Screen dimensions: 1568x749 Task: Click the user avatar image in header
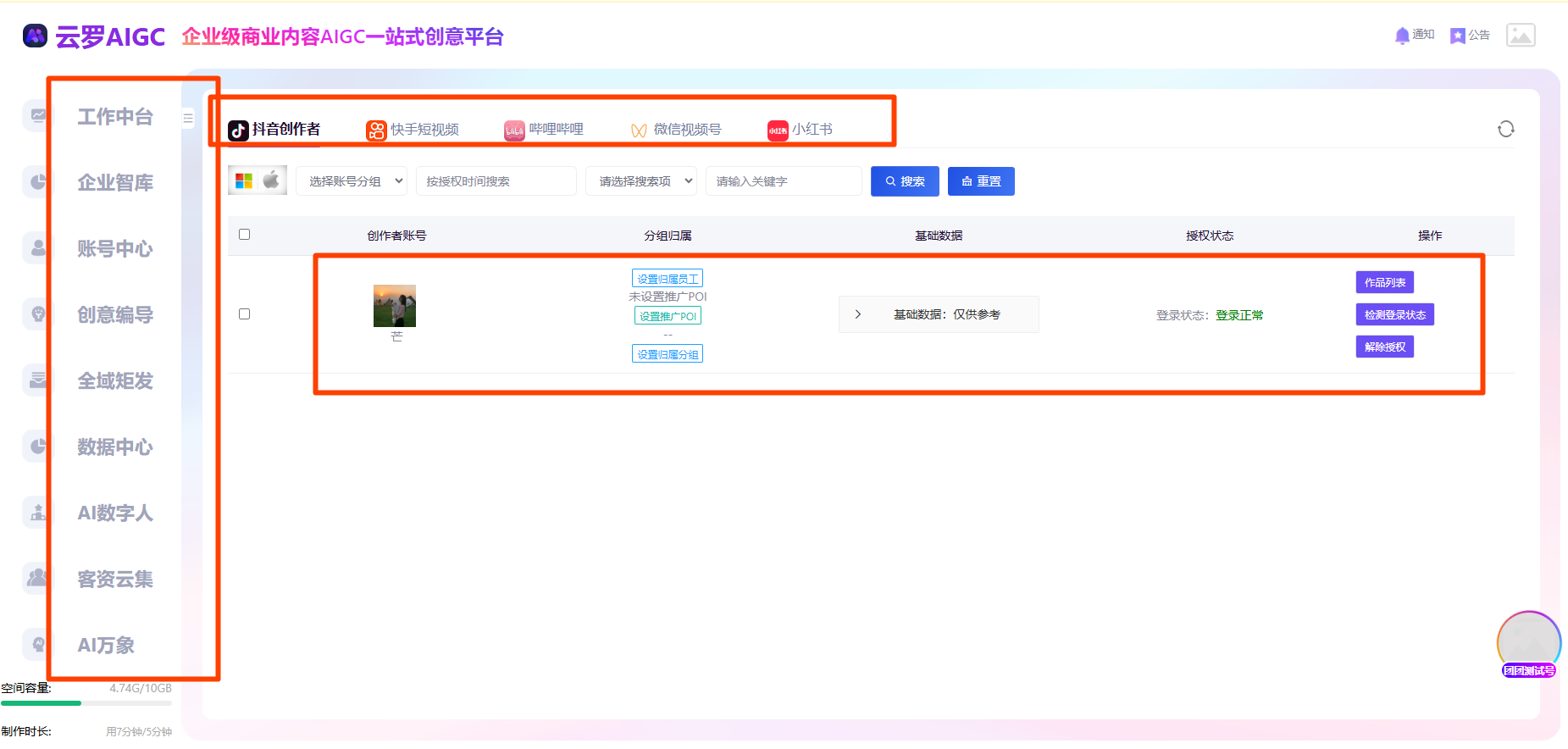[1521, 36]
